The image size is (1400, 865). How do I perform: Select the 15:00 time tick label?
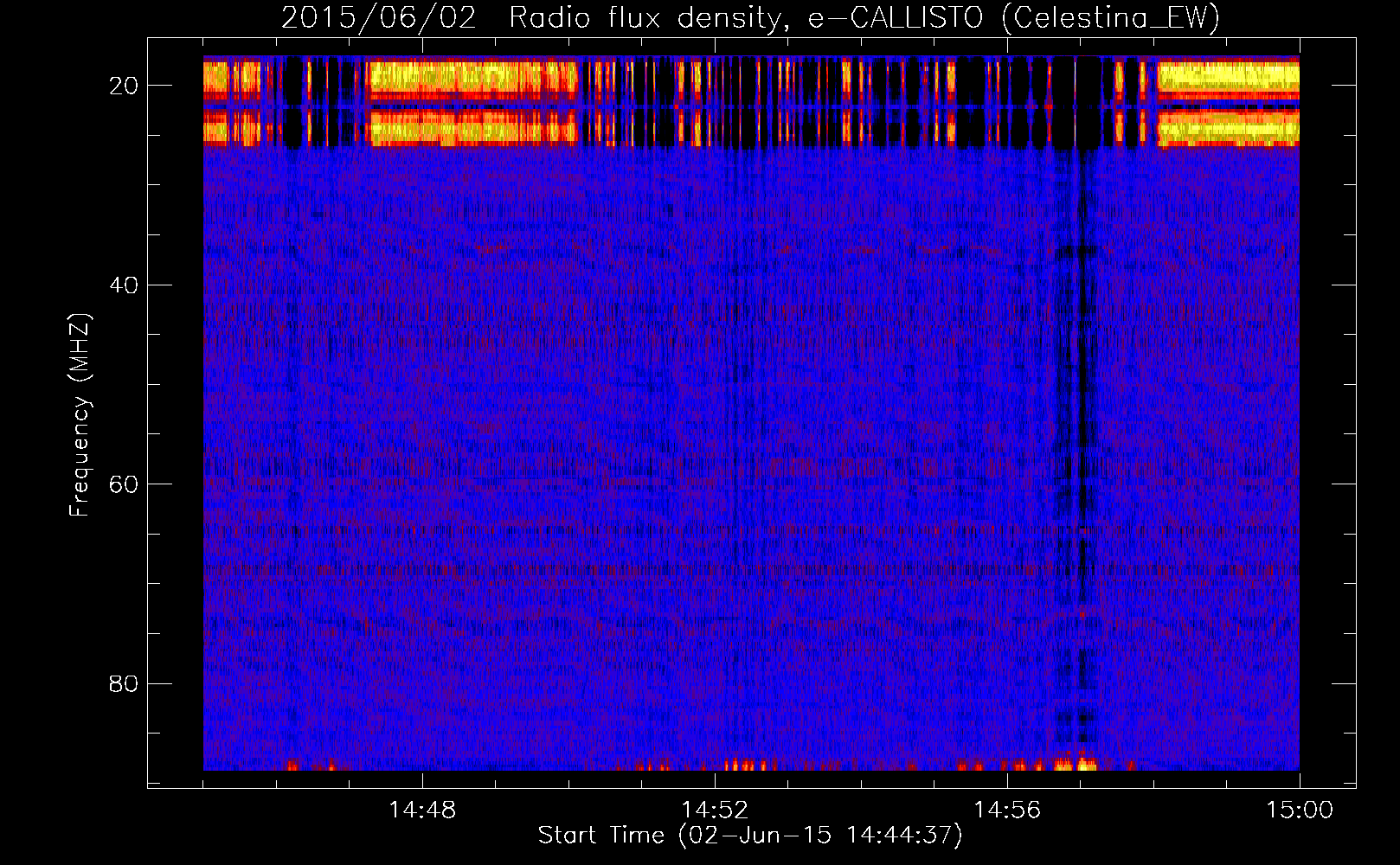1300,810
